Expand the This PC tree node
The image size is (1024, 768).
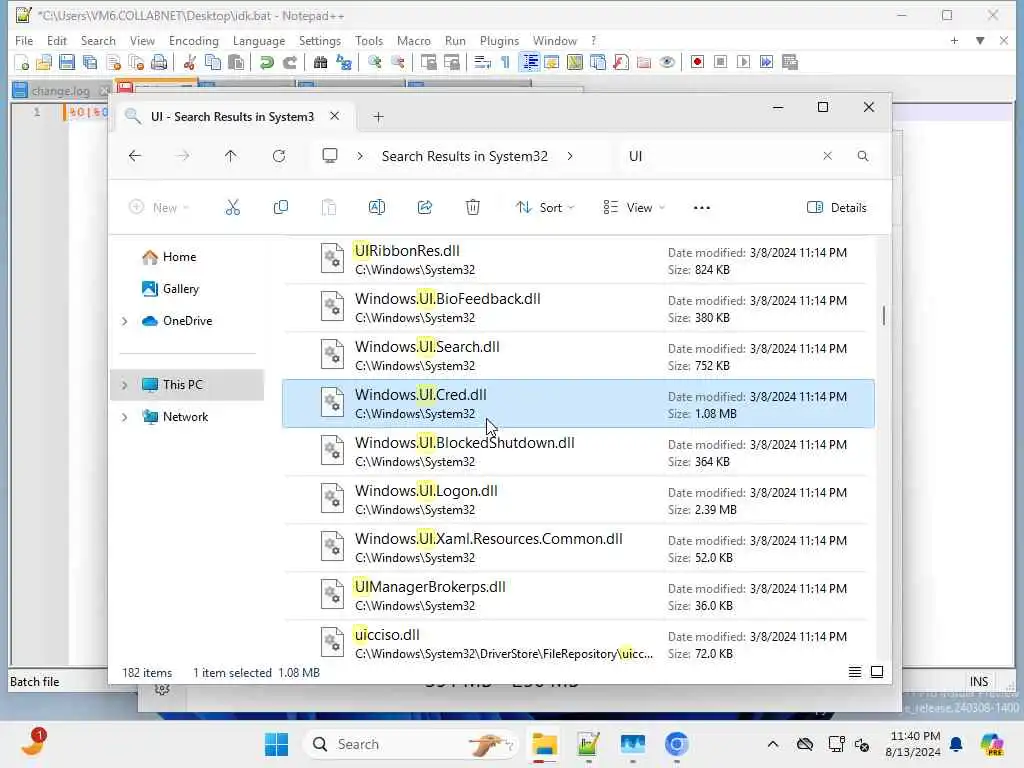pos(124,385)
